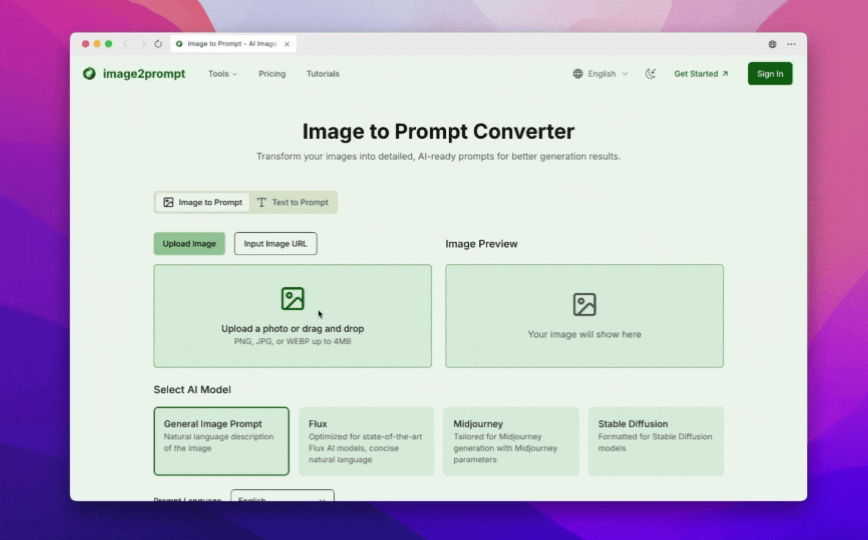The height and width of the screenshot is (540, 868).
Task: Go back using the browser back arrow
Action: (125, 44)
